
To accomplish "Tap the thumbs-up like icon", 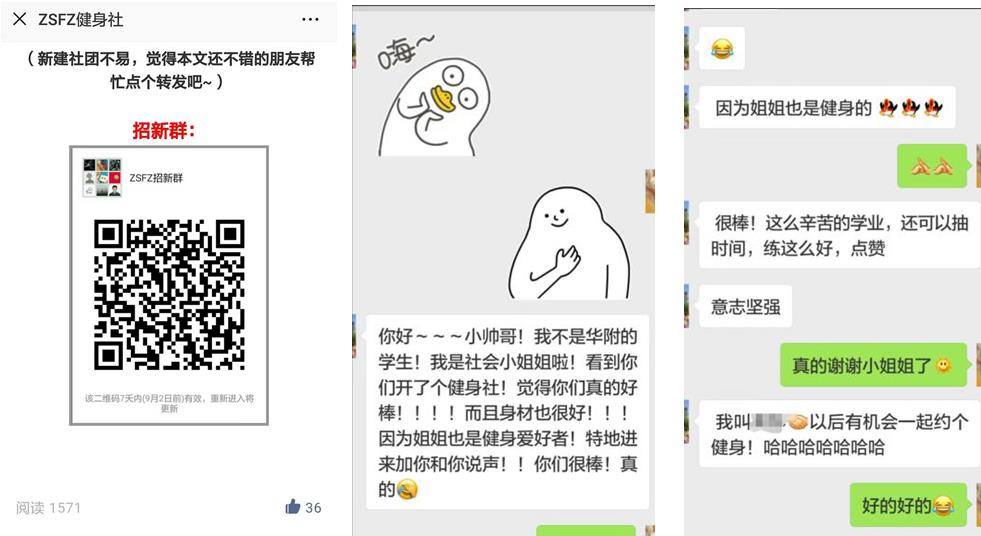I will 293,507.
